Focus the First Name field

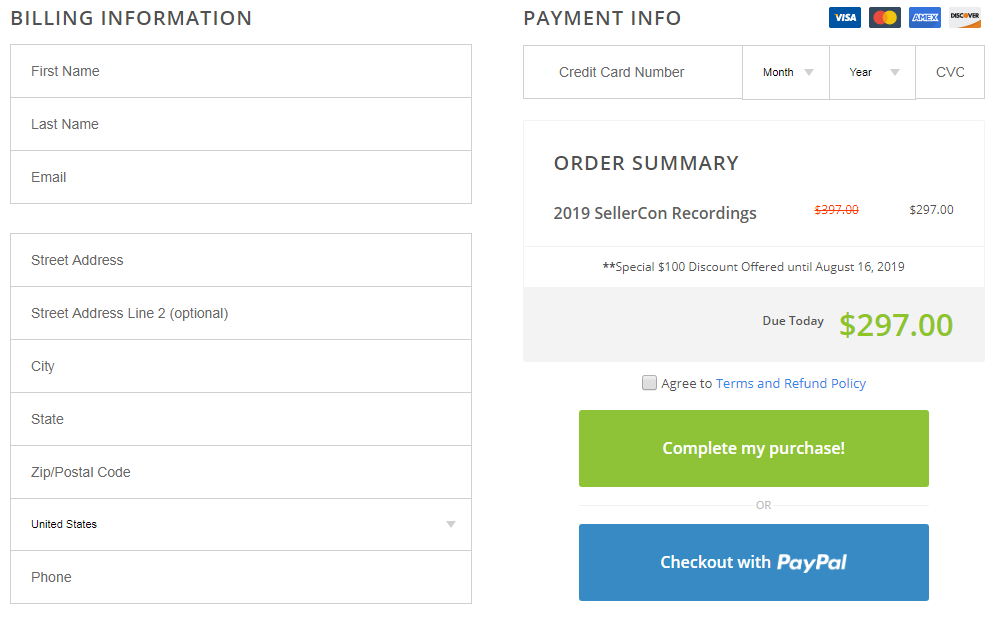pos(241,71)
